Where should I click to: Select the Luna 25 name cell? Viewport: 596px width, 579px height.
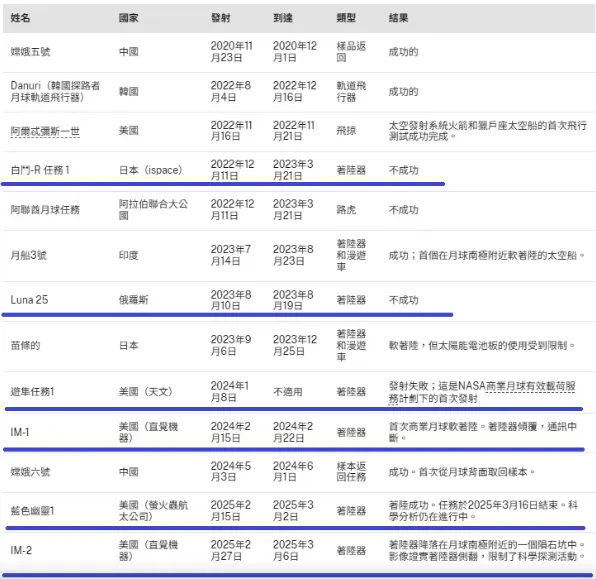(x=29, y=300)
